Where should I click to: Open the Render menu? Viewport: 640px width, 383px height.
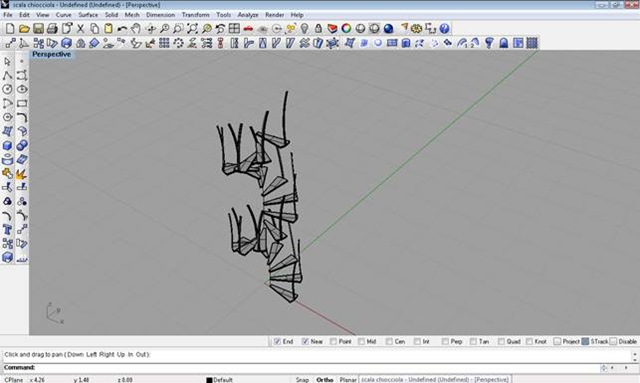coord(275,15)
